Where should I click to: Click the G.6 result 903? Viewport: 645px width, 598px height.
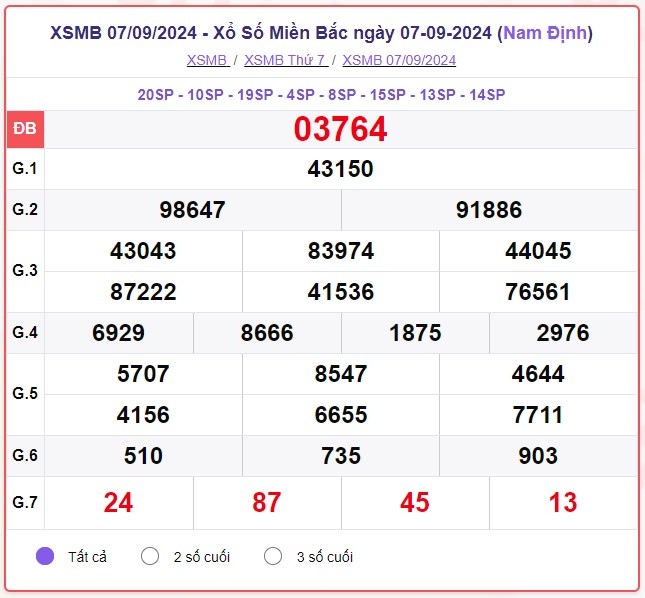[538, 456]
